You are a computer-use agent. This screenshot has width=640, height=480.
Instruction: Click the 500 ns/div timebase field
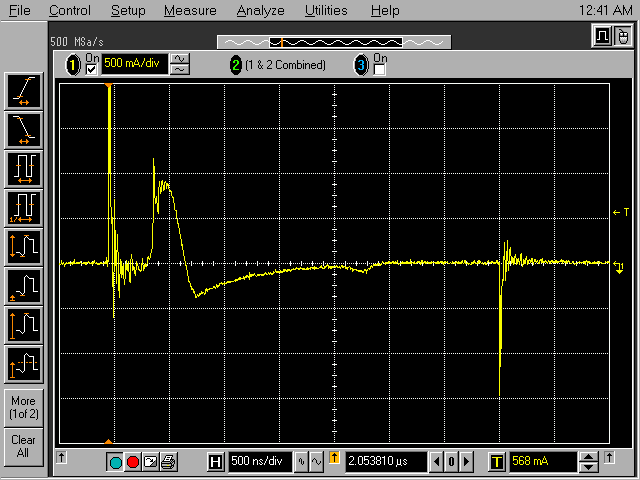260,462
